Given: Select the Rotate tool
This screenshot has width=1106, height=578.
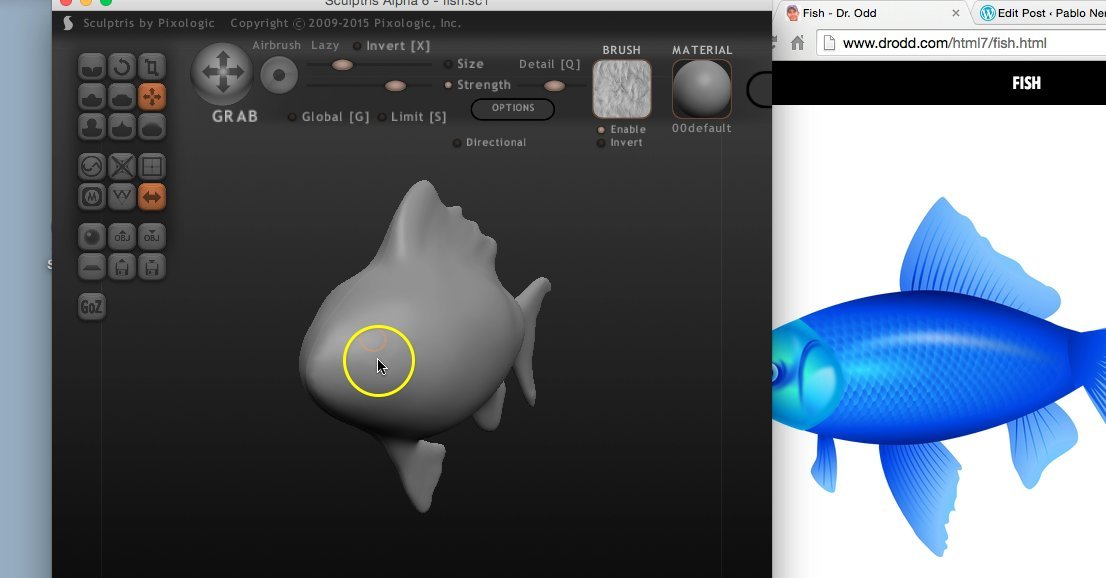Looking at the screenshot, I should (121, 66).
